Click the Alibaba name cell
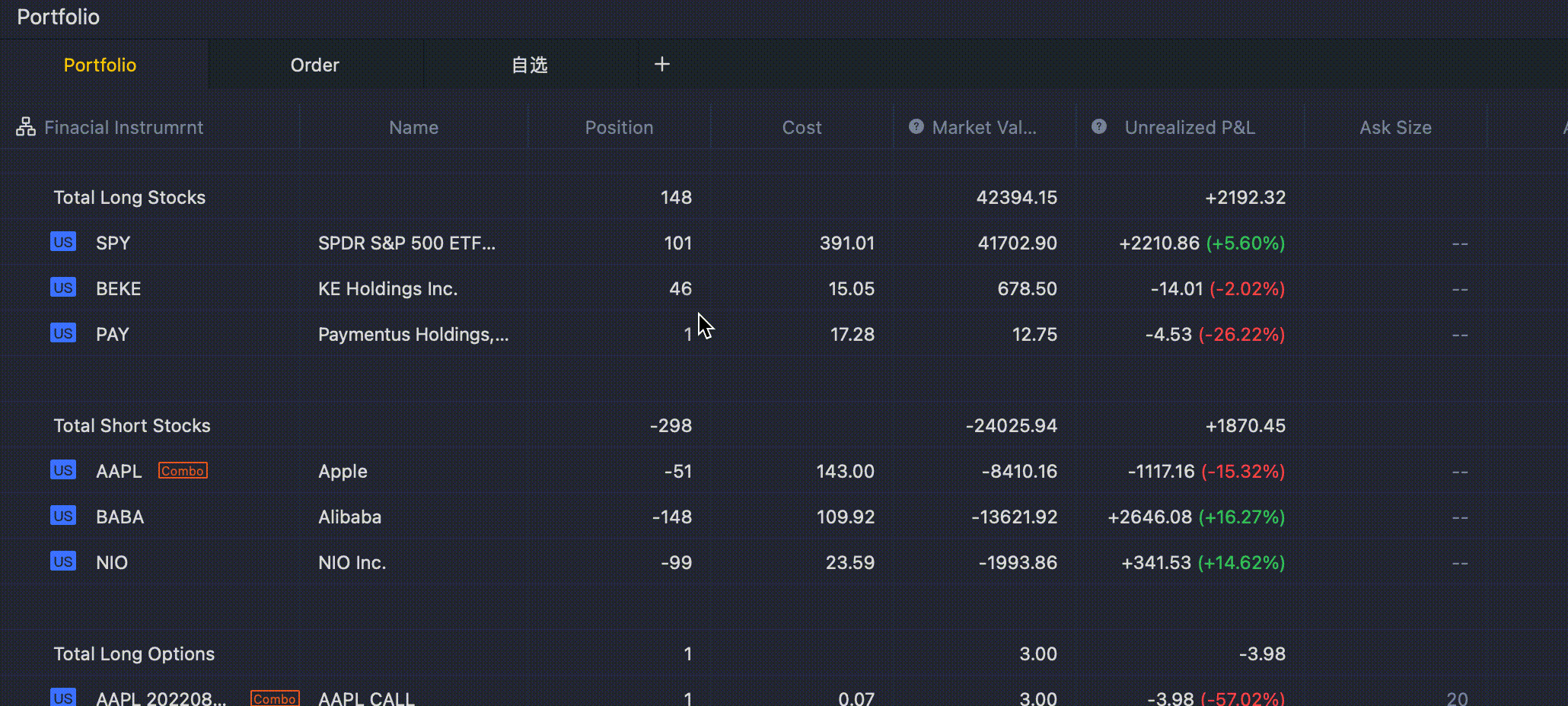 [349, 517]
